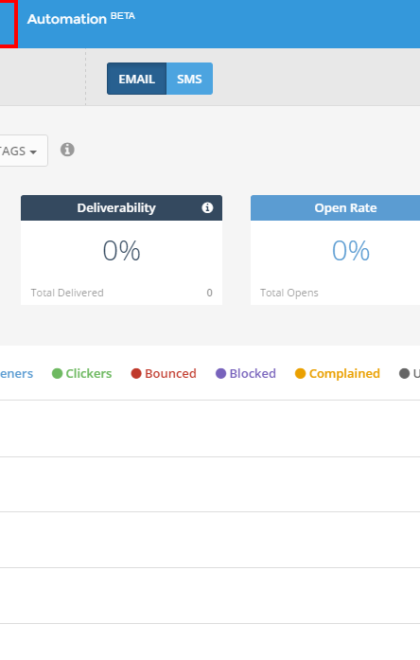Screen dimensions: 420x660
Task: Click the TAGS dropdown caret arrow
Action: pos(33,152)
